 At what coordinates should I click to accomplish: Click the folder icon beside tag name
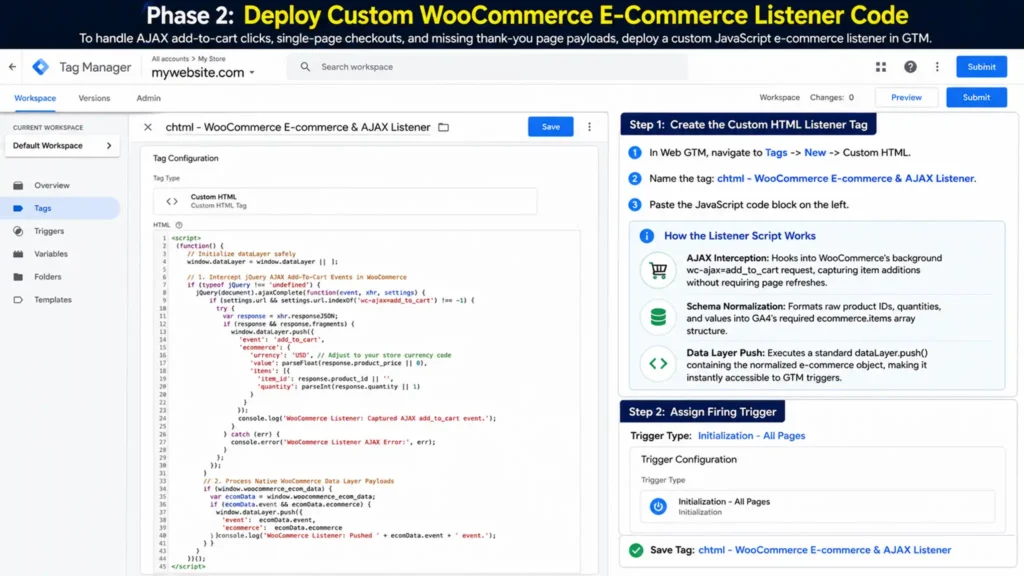point(443,127)
